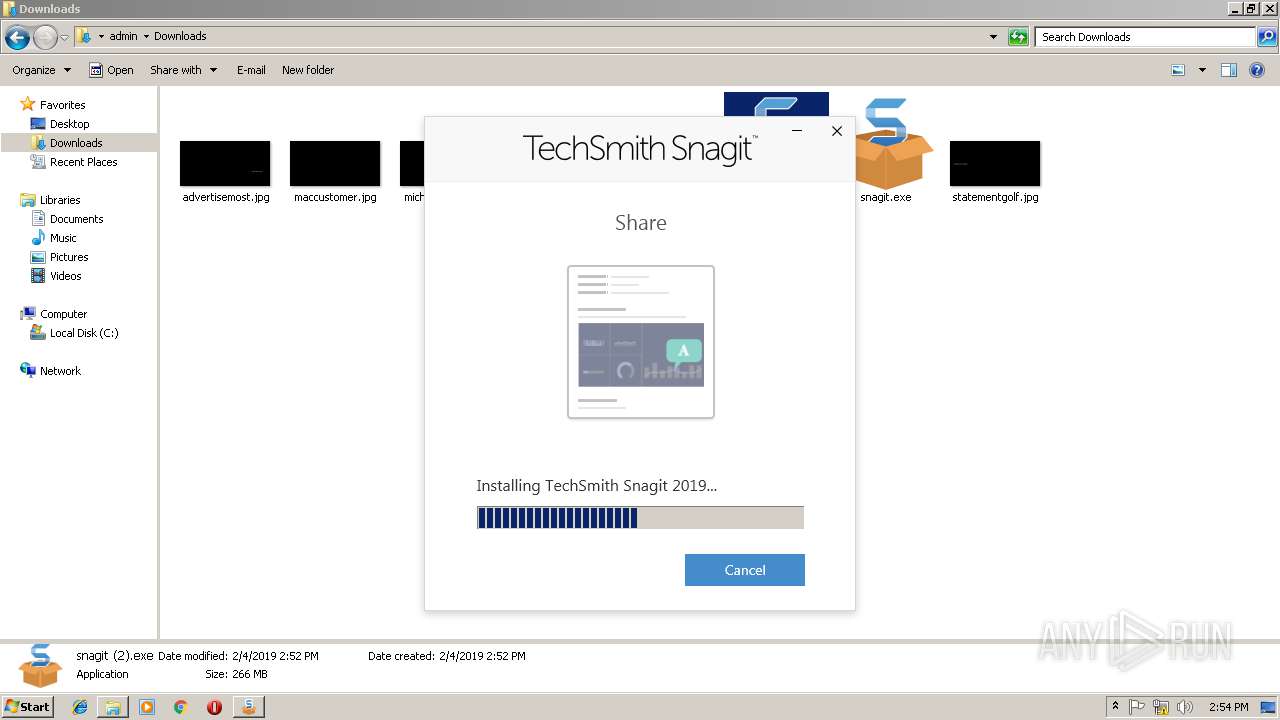
Task: Cancel the Snagit installation
Action: coord(744,570)
